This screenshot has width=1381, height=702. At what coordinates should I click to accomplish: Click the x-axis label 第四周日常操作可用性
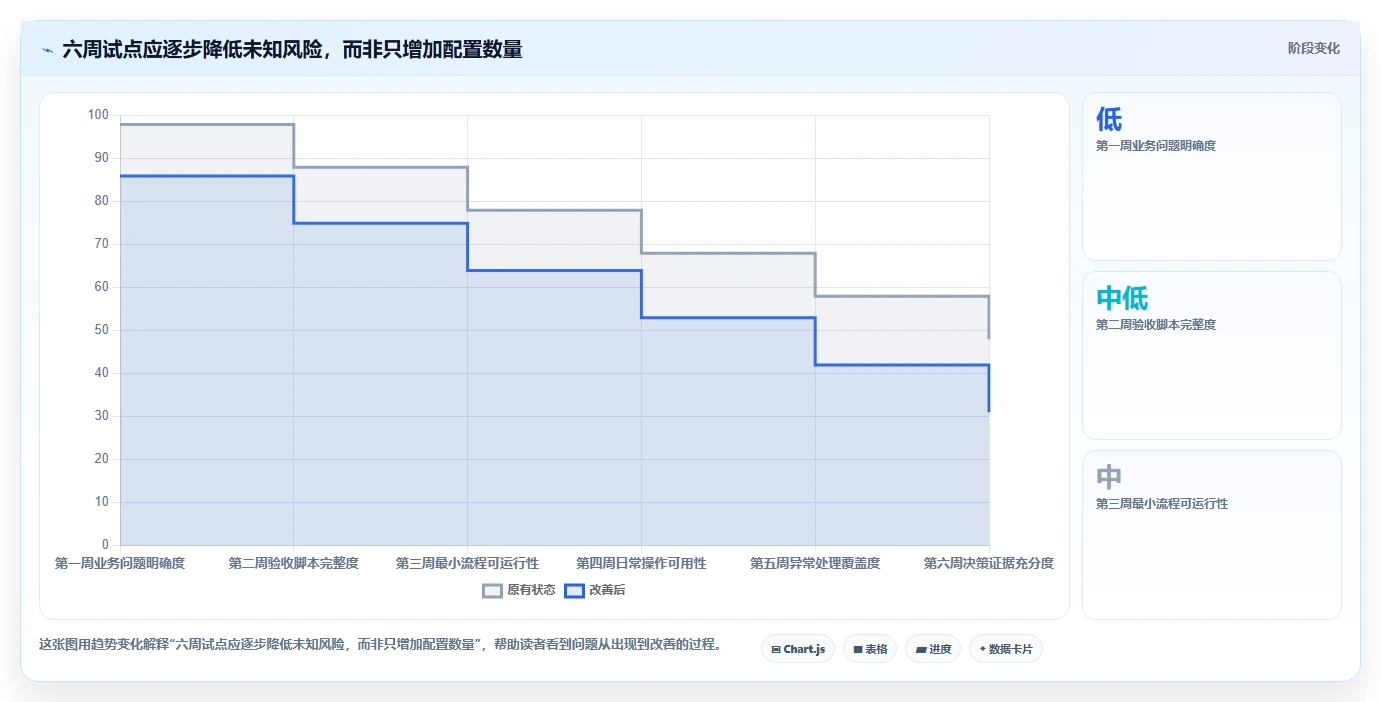641,563
